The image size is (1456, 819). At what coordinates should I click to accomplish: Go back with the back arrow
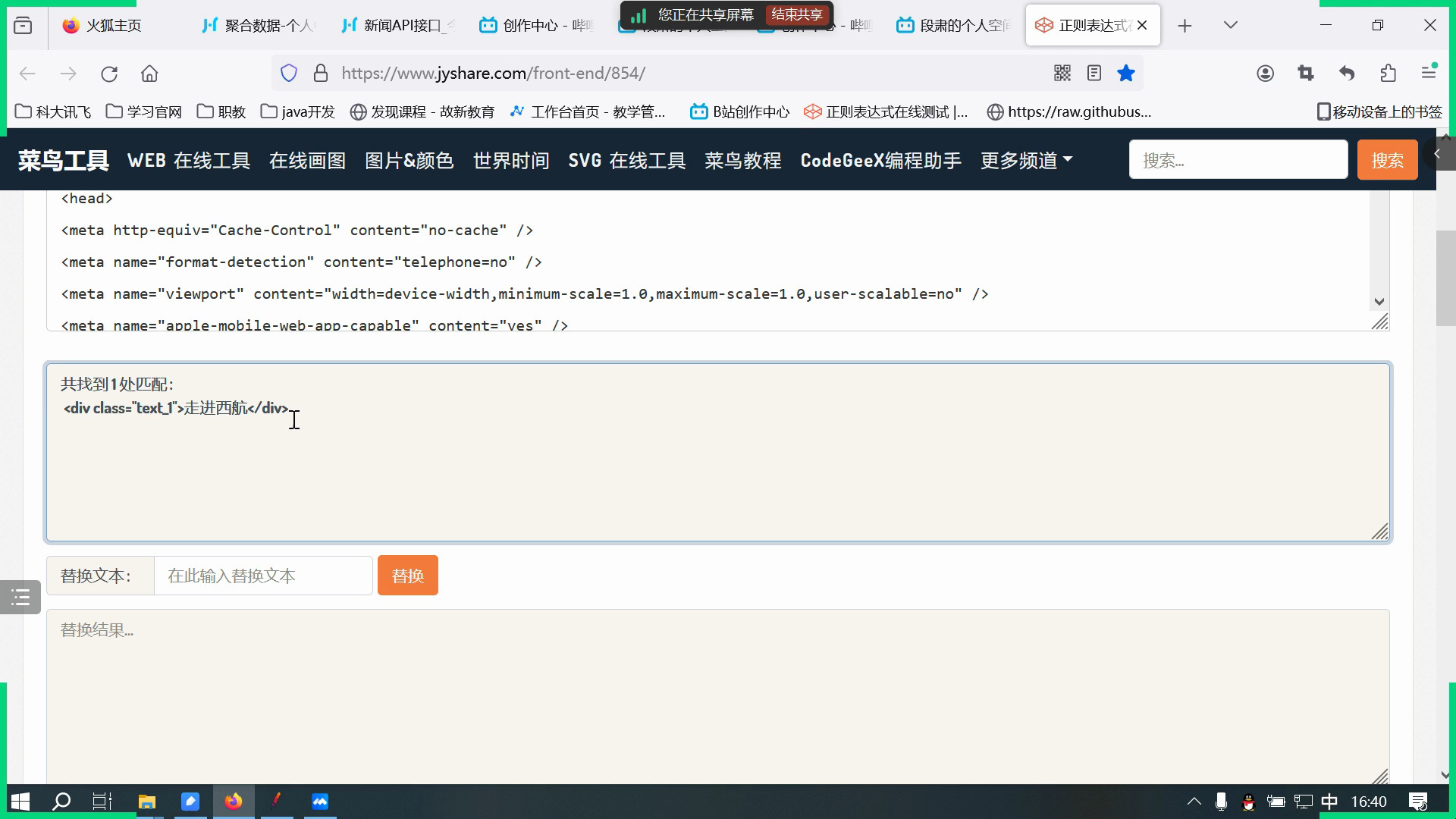pos(27,74)
